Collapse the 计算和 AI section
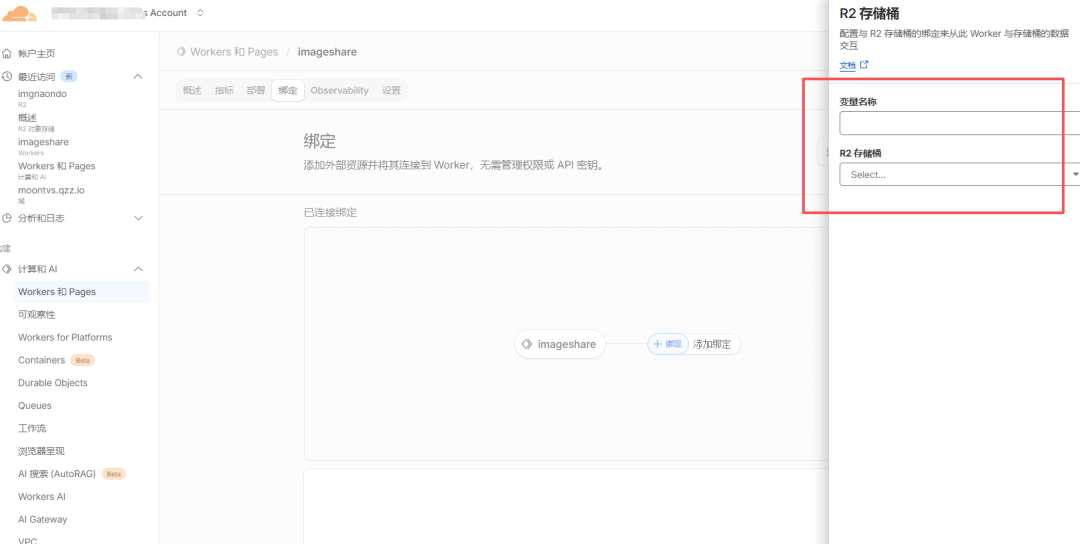Image resolution: width=1080 pixels, height=544 pixels. click(x=138, y=269)
